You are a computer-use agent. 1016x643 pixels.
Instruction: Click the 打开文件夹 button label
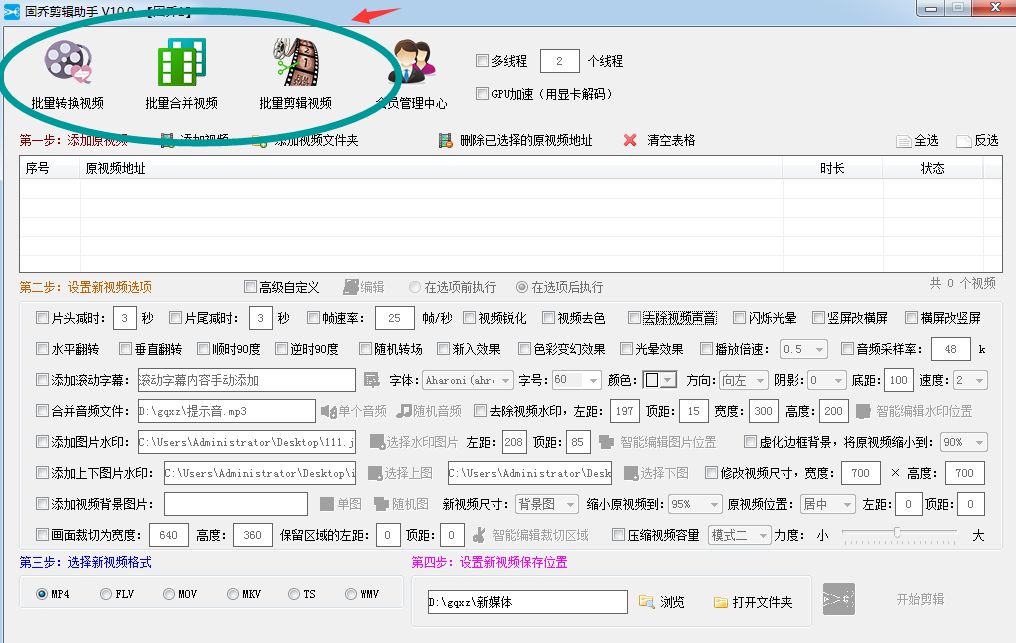click(x=762, y=602)
